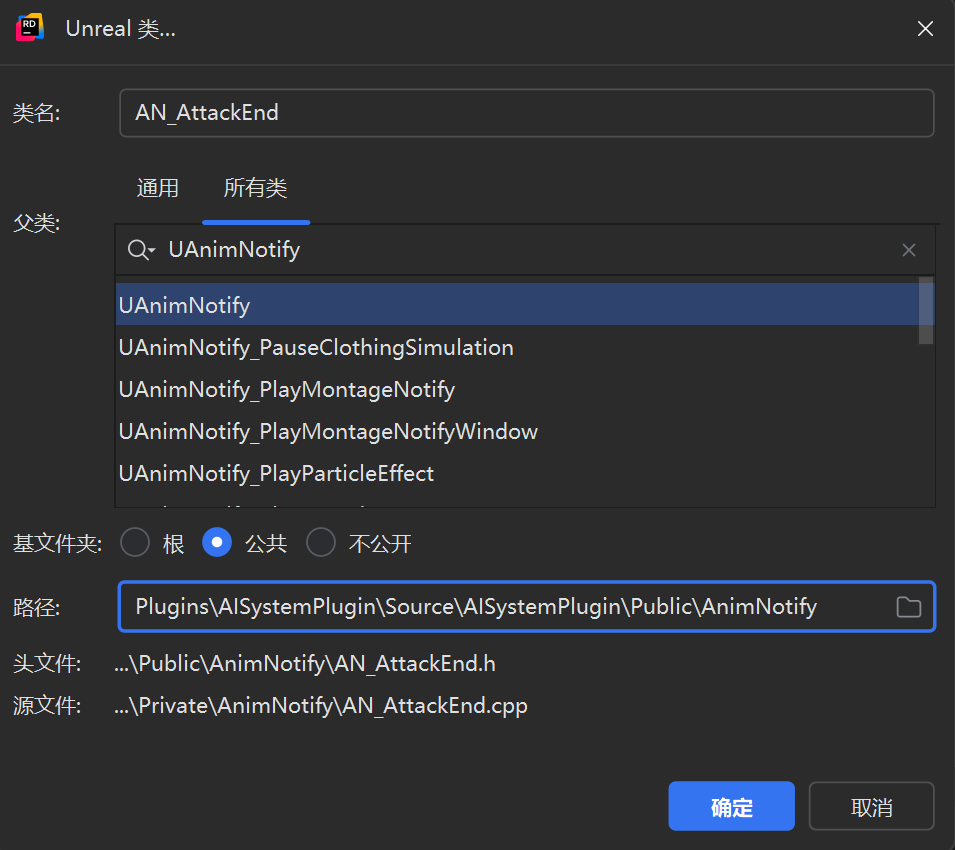Browse for folder using the path icon
This screenshot has width=955, height=850.
908,607
